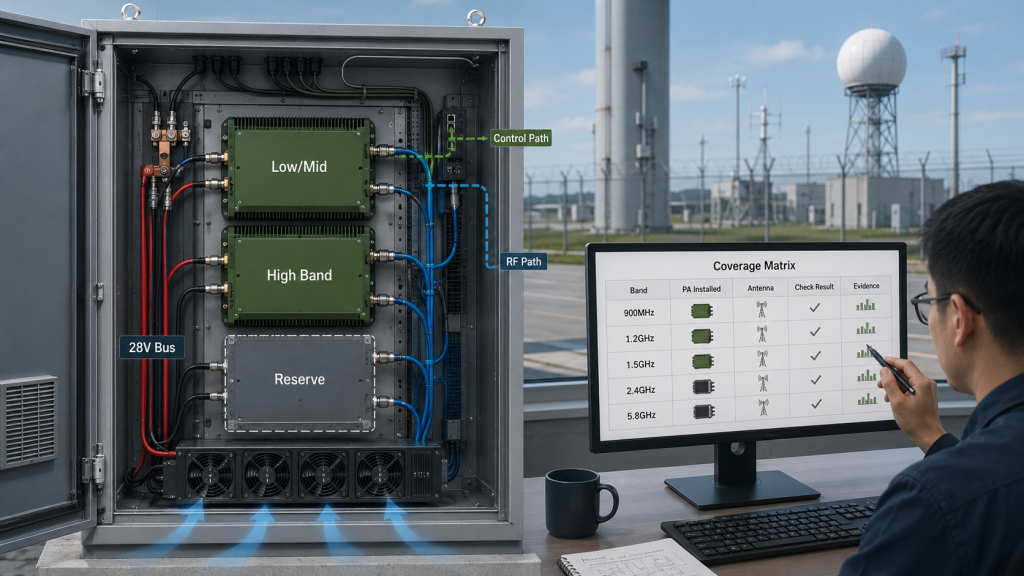Click the antenna tower icon for 1.2GHz
This screenshot has width=1024, height=576.
click(762, 334)
